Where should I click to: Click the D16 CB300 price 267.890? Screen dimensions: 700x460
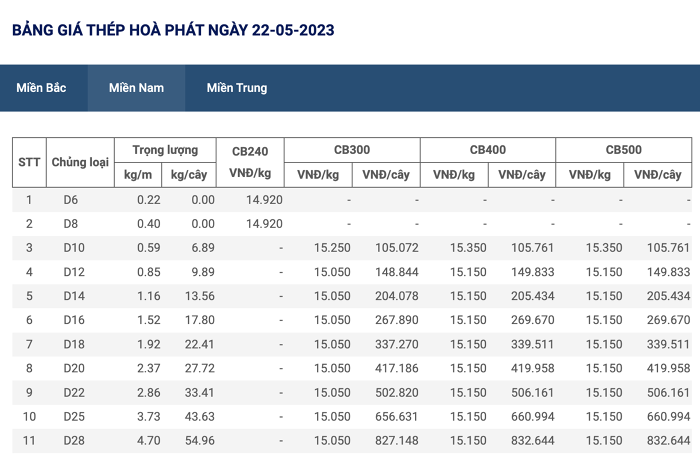pos(396,320)
